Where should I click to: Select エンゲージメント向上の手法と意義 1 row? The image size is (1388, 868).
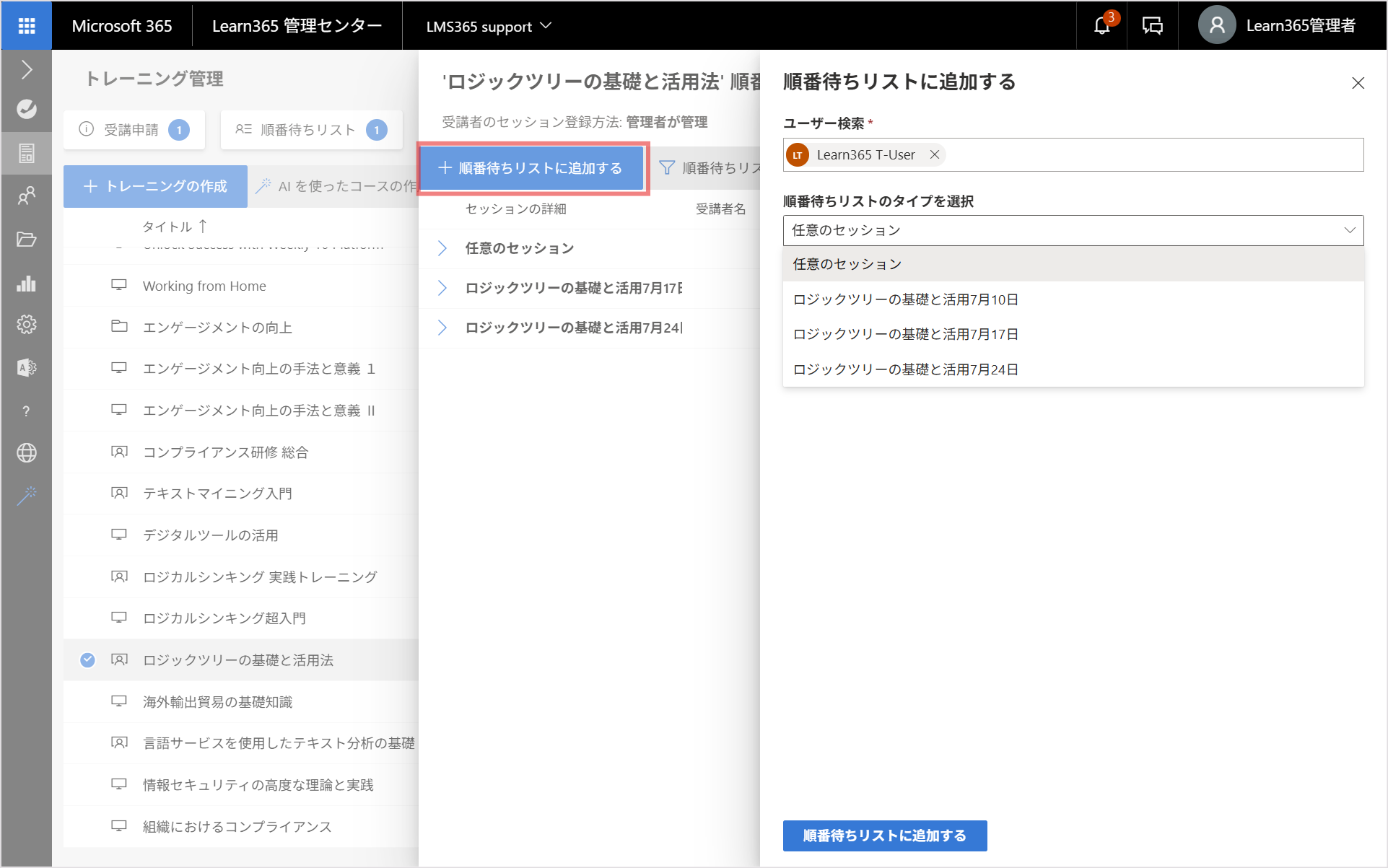[241, 369]
